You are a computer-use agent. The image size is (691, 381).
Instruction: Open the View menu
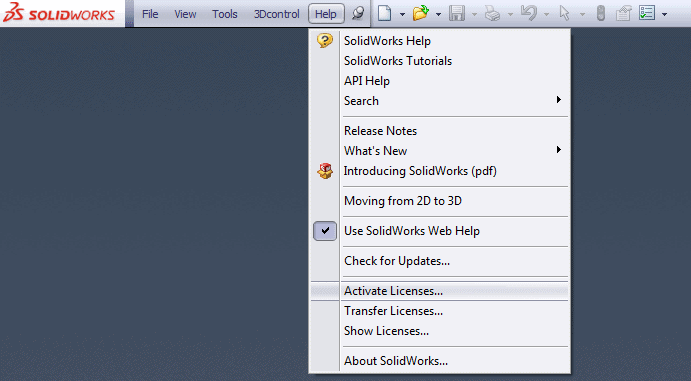pyautogui.click(x=185, y=14)
